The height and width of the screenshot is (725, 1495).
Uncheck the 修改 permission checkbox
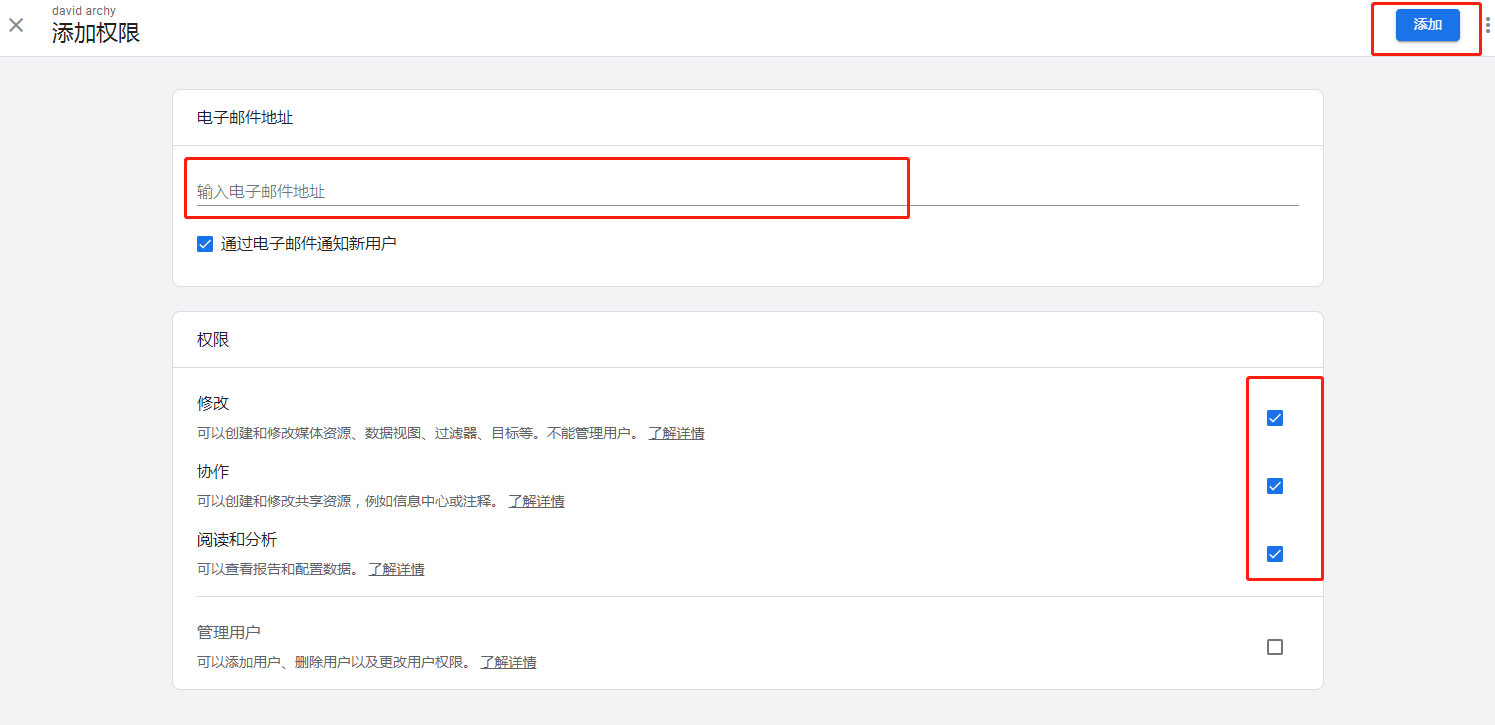[1274, 417]
